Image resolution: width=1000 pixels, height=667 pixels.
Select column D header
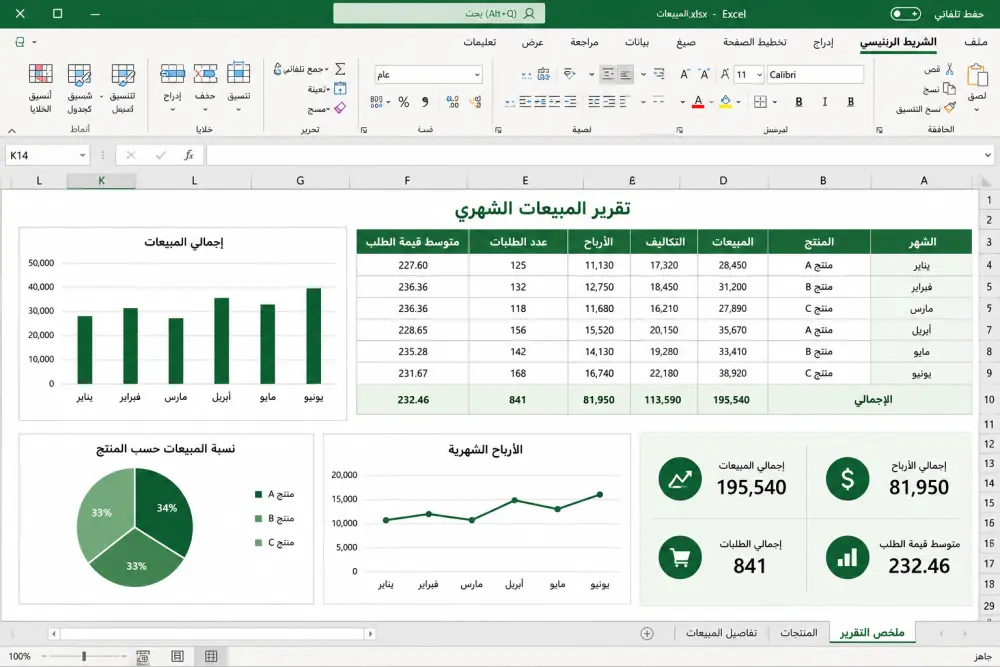723,180
